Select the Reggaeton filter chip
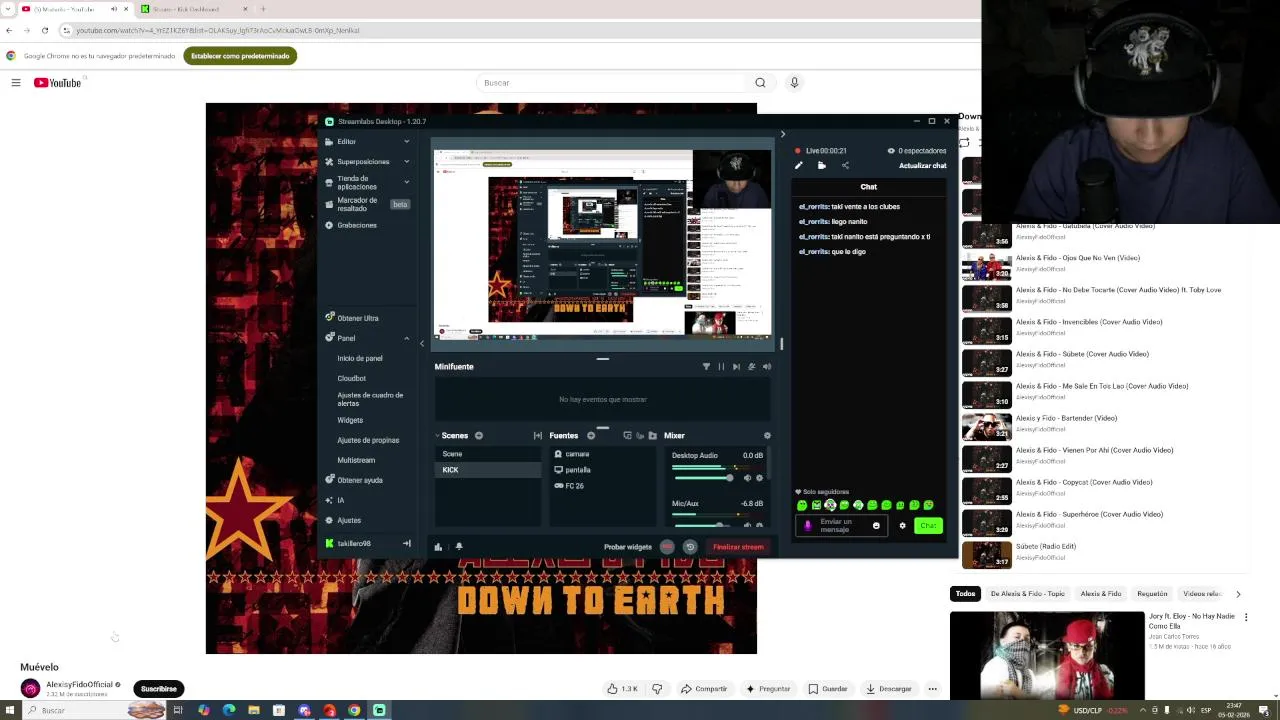Screen dimensions: 1280x720 coord(1152,594)
